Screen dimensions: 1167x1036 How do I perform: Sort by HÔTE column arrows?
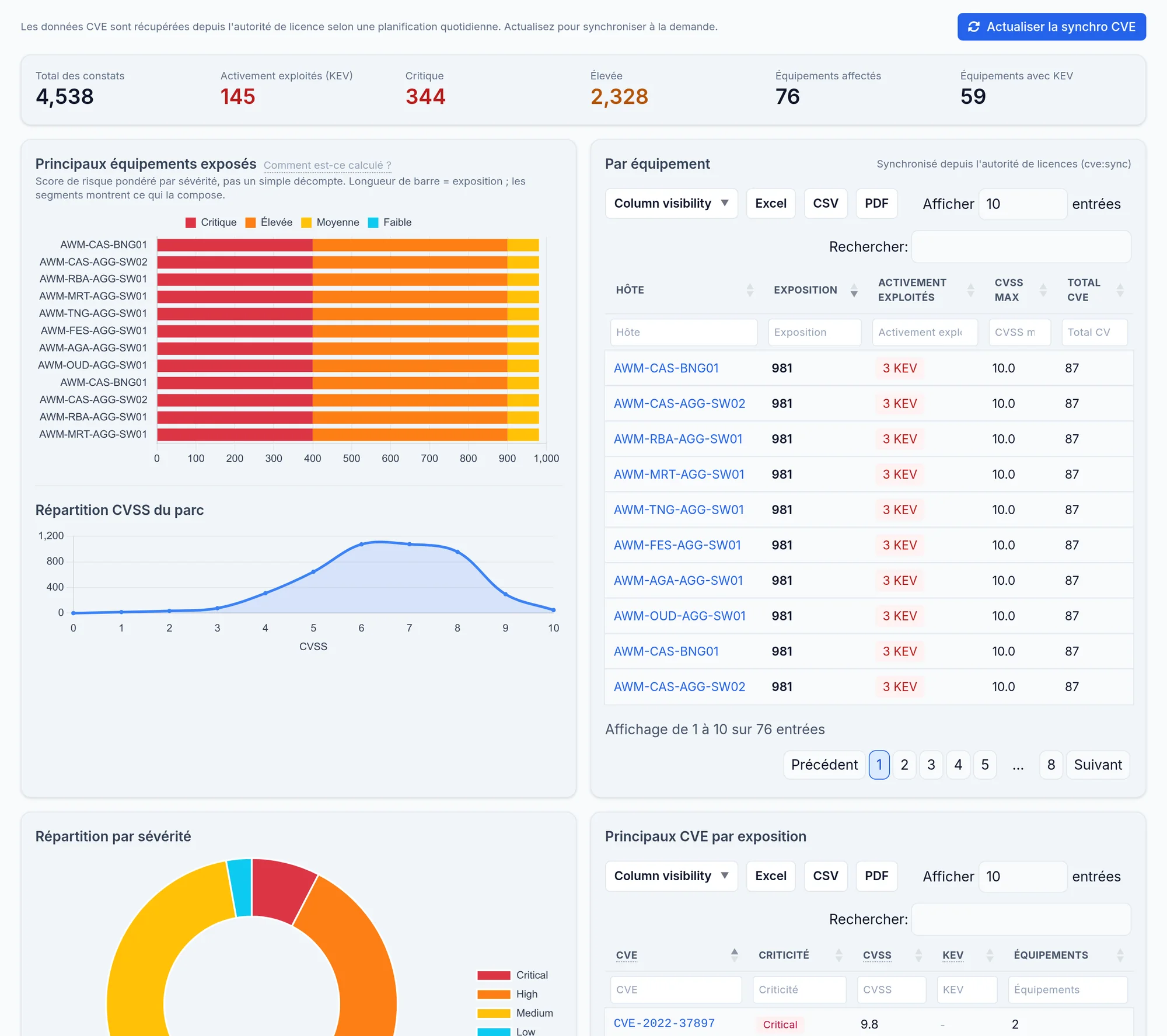(750, 290)
